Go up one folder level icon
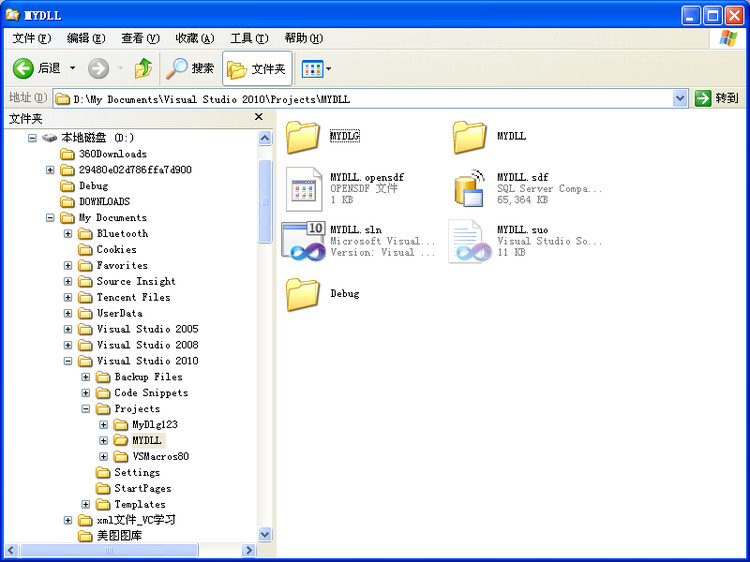Image resolution: width=750 pixels, height=562 pixels. click(x=143, y=68)
